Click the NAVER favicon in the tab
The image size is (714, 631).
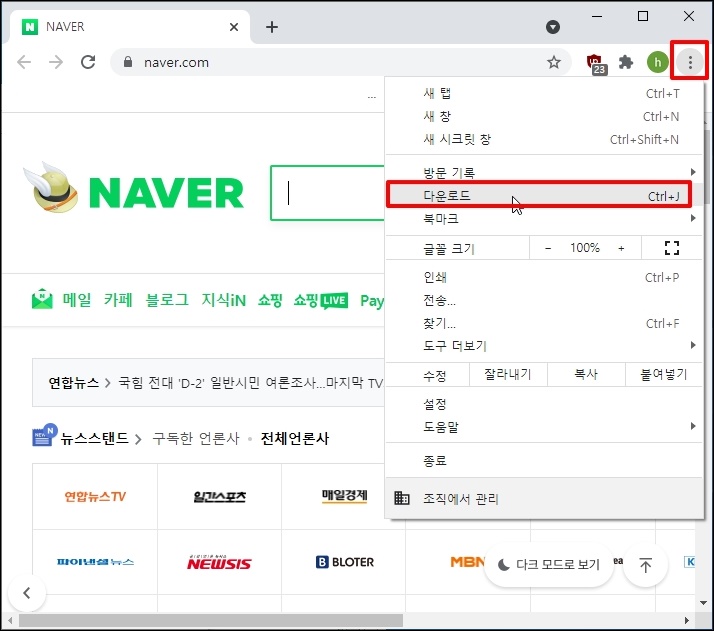(x=30, y=27)
